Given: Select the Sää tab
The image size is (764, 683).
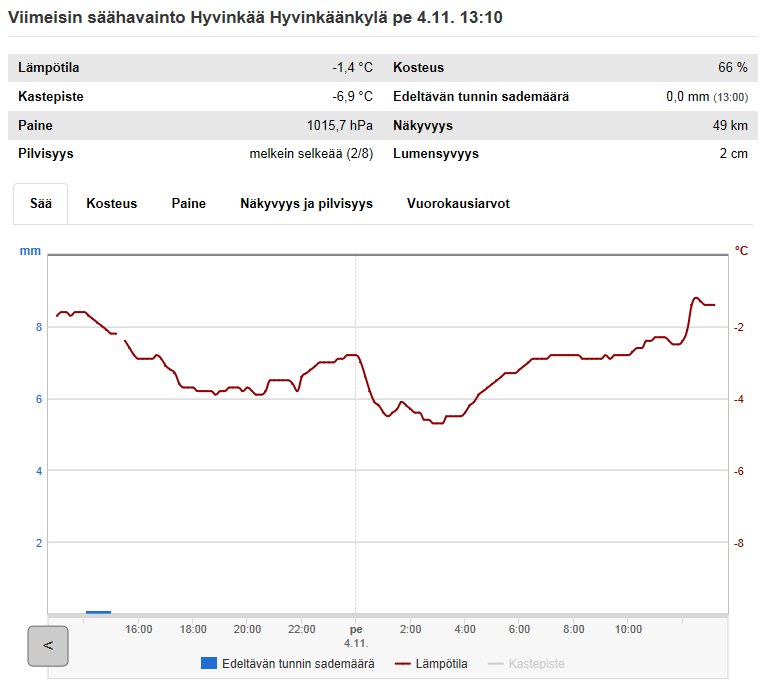Looking at the screenshot, I should pyautogui.click(x=41, y=203).
